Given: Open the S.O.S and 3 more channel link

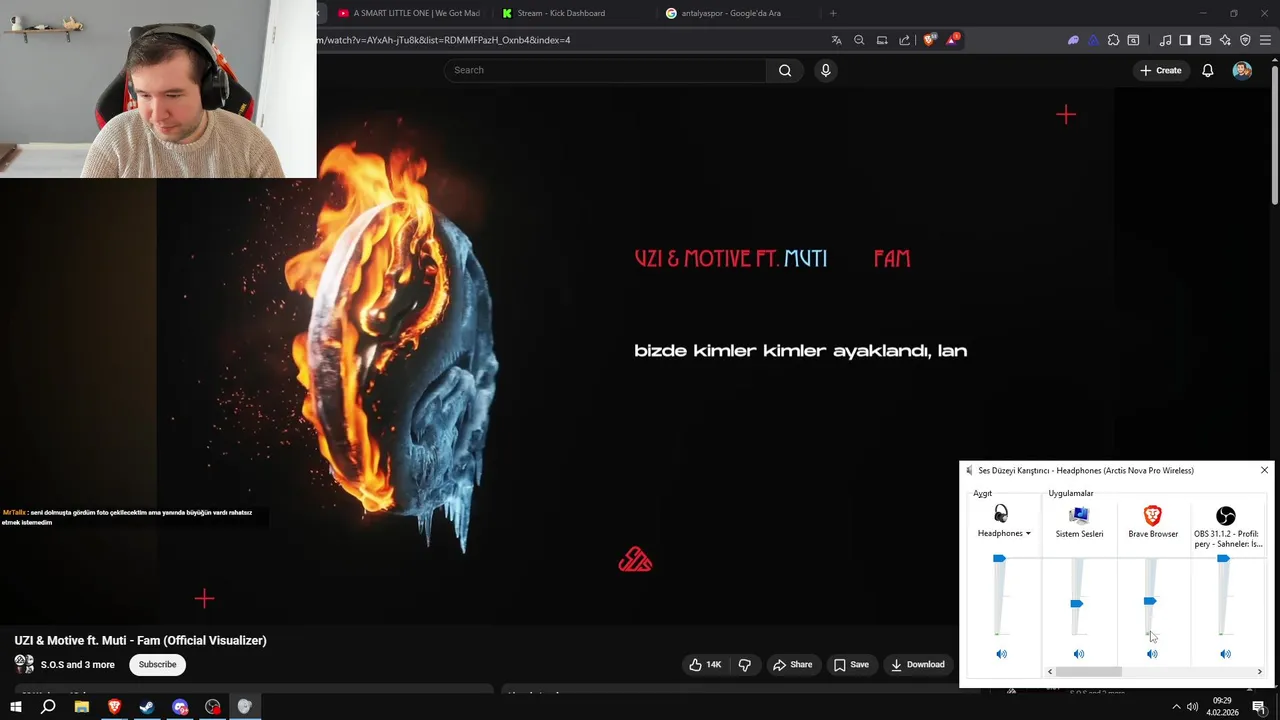Looking at the screenshot, I should 77,664.
